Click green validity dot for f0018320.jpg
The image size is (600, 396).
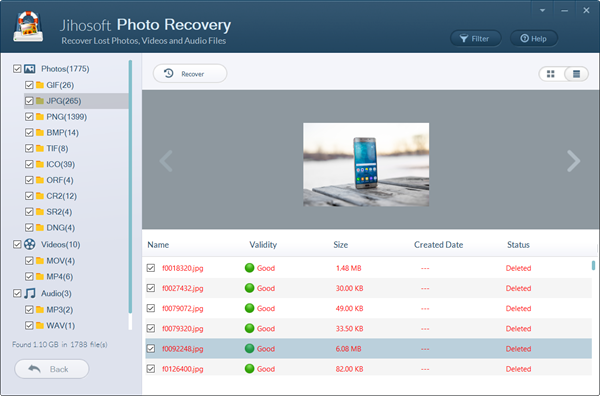249,268
